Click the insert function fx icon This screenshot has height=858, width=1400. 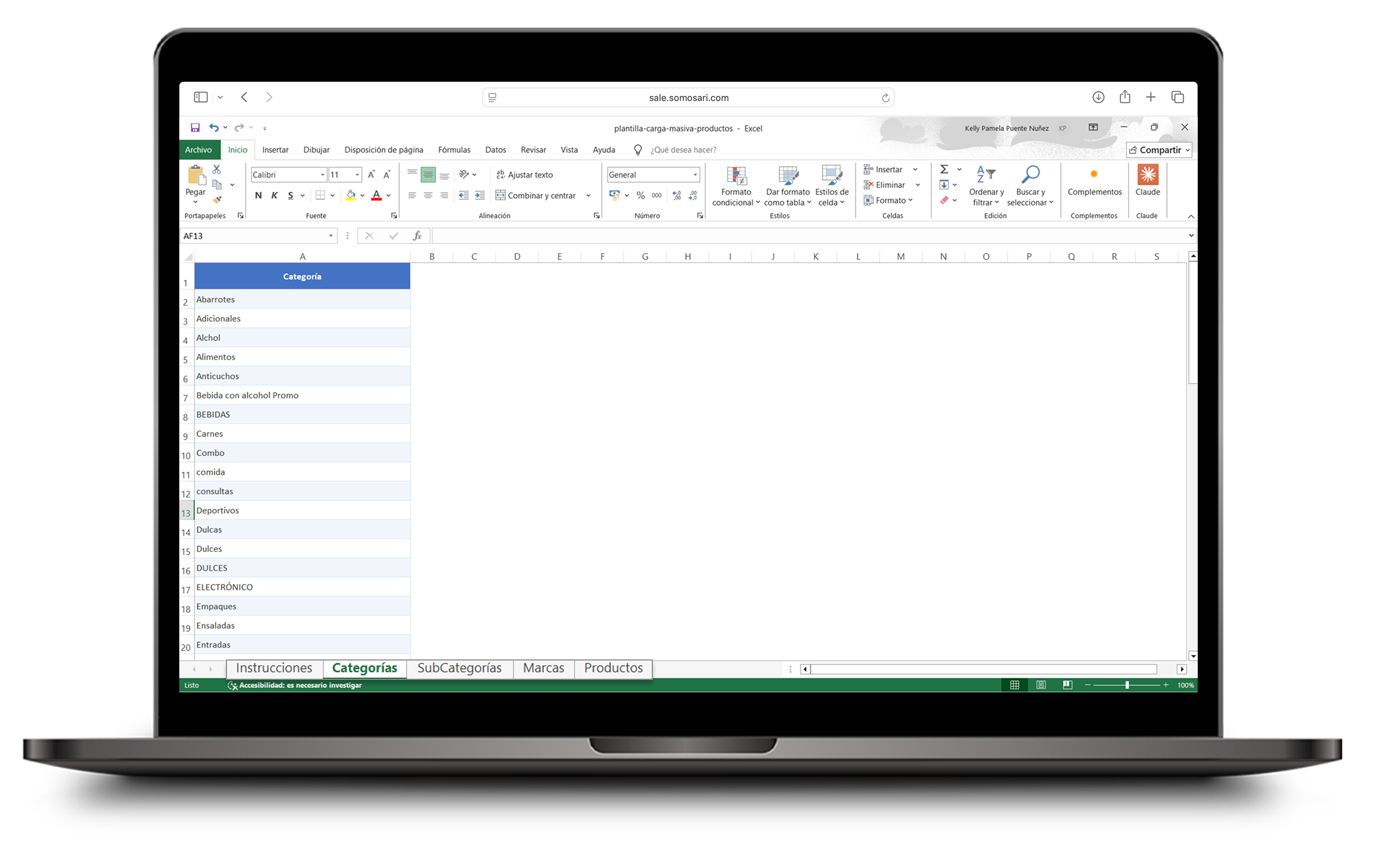(418, 236)
